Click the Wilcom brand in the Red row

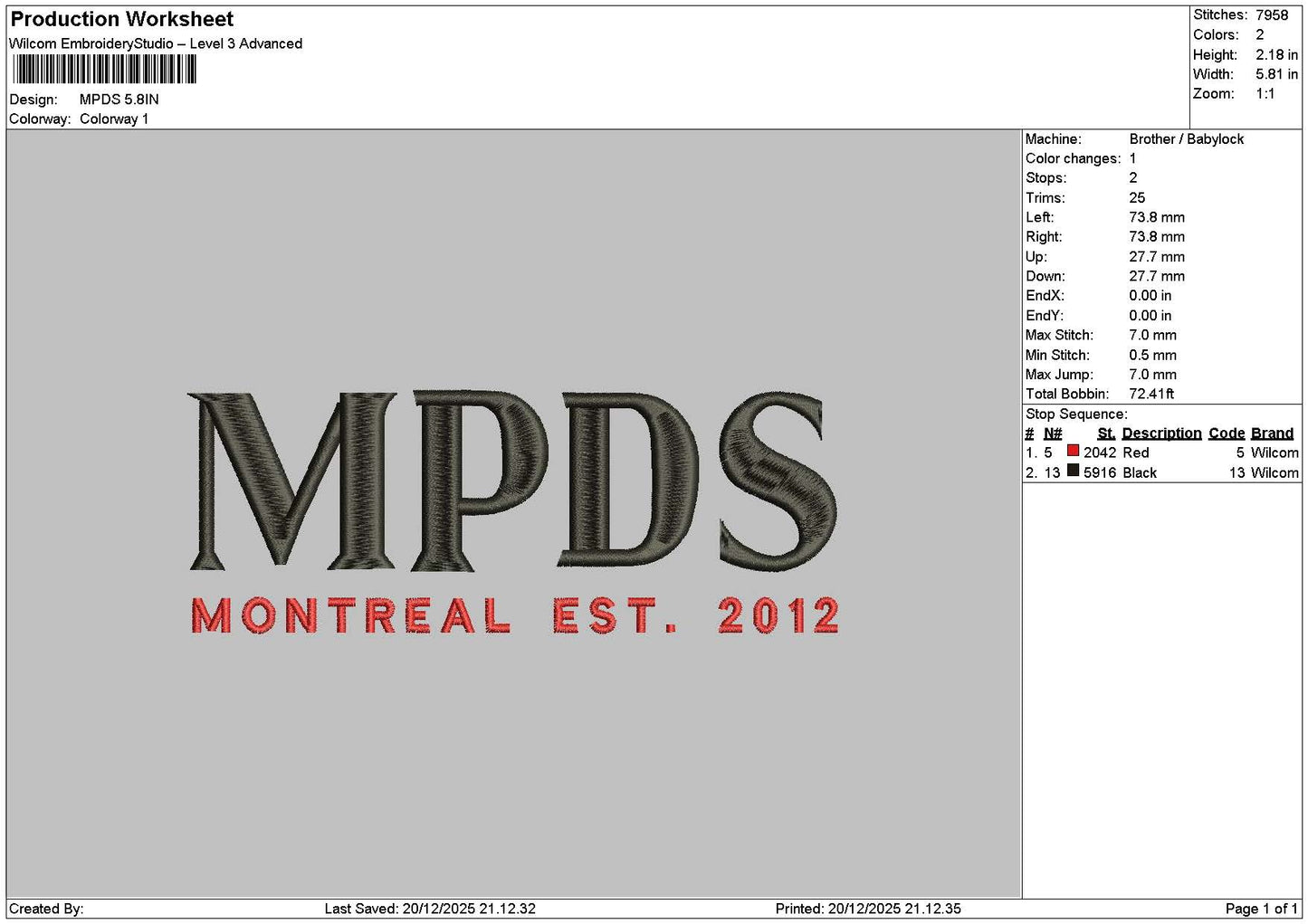coord(1275,452)
